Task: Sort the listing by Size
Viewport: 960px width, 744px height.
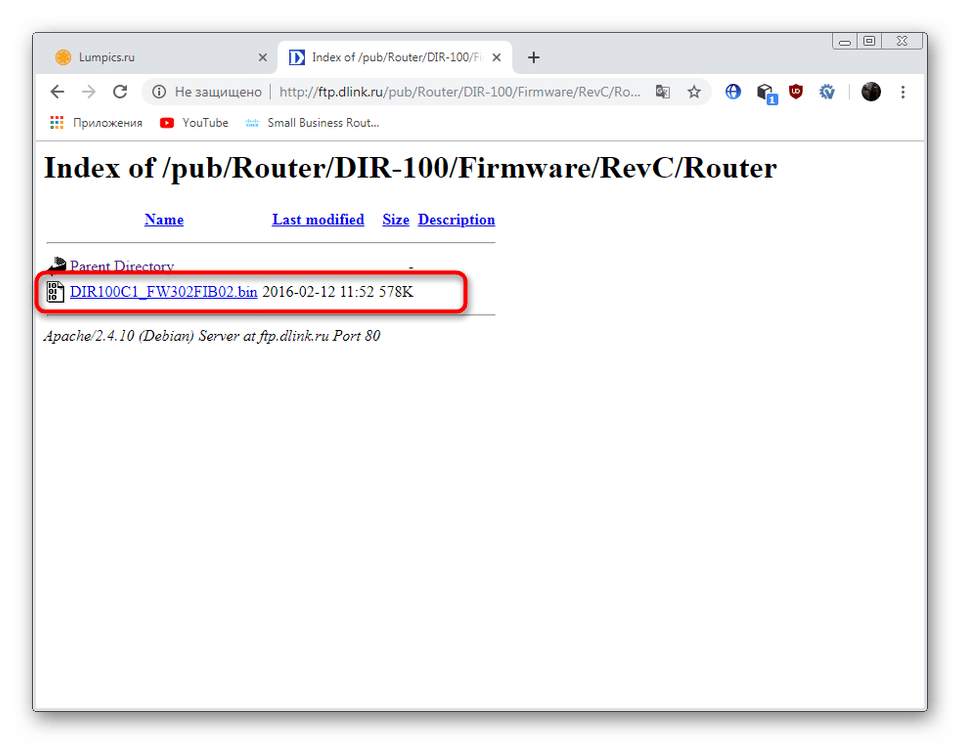Action: pyautogui.click(x=396, y=220)
